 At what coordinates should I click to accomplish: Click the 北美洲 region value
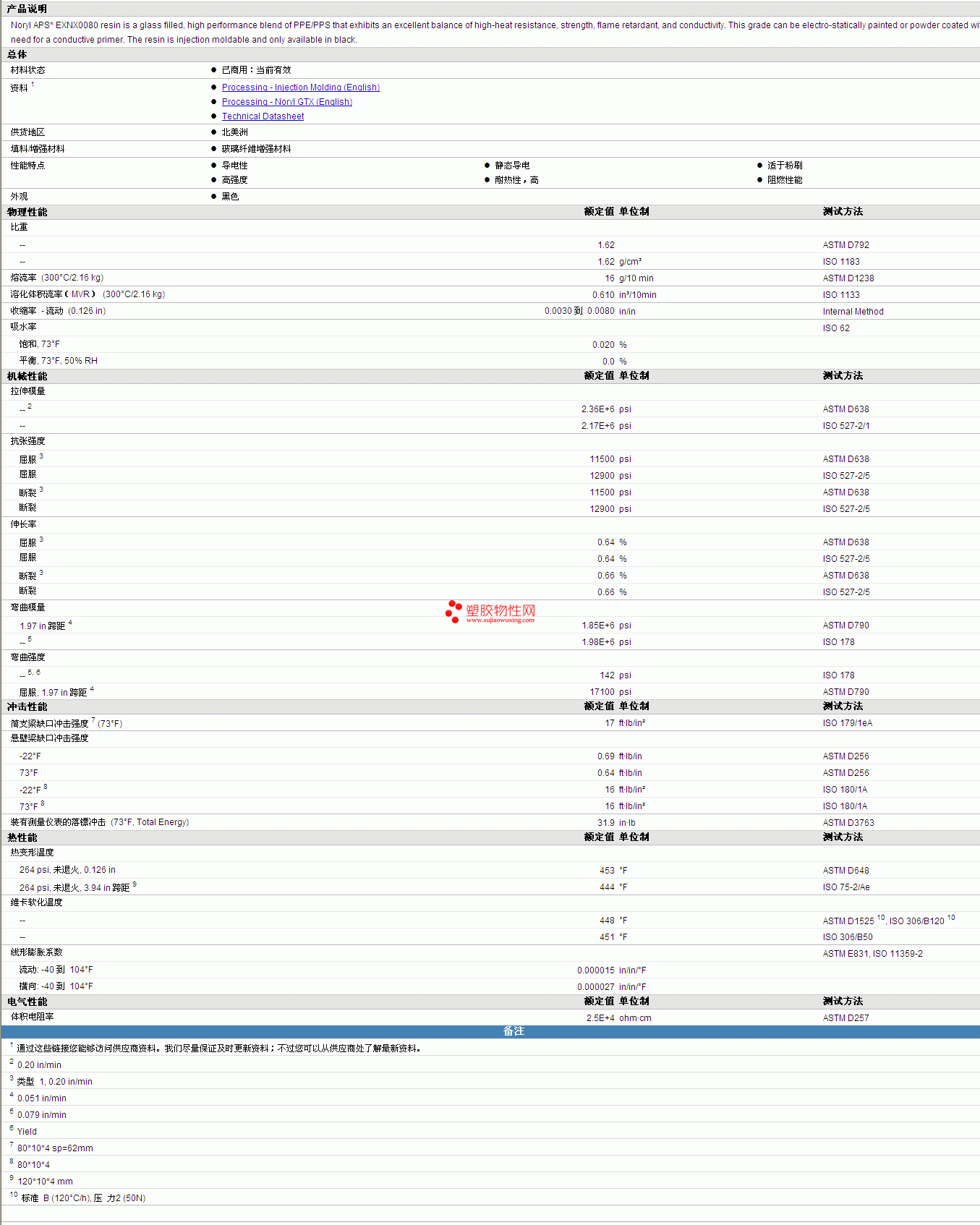click(234, 132)
